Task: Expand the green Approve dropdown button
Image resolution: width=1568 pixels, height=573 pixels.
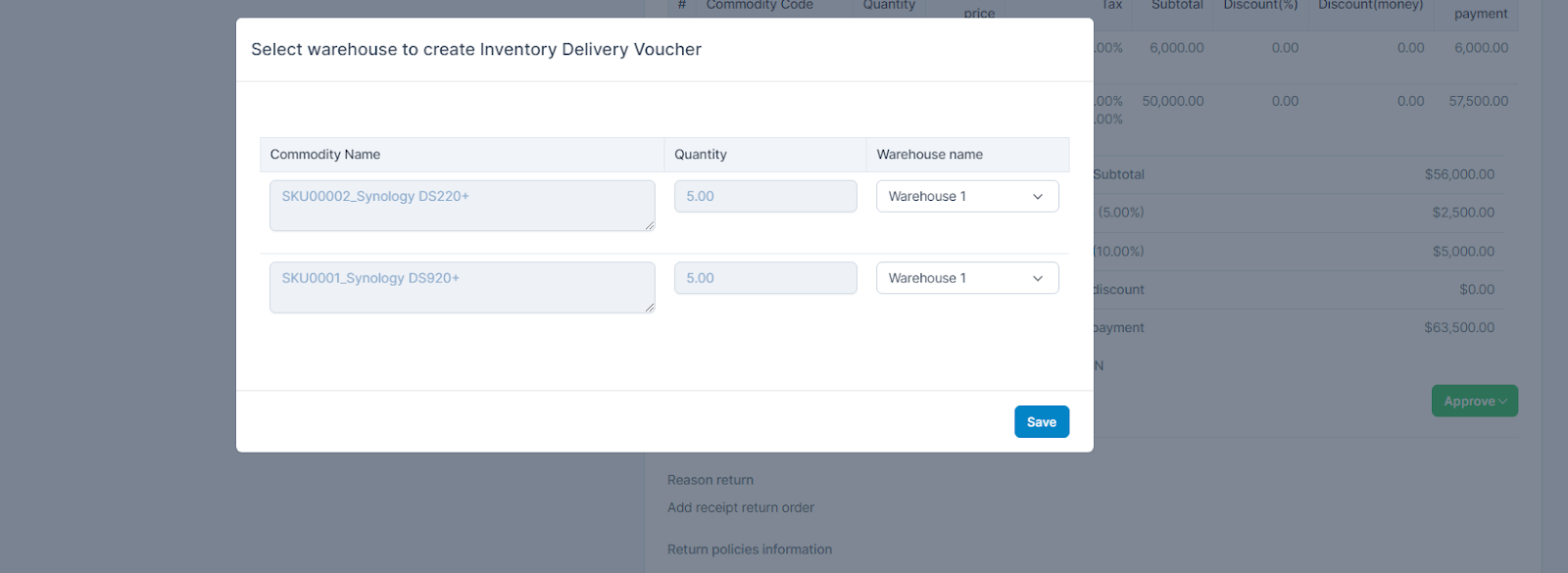Action: tap(1474, 401)
